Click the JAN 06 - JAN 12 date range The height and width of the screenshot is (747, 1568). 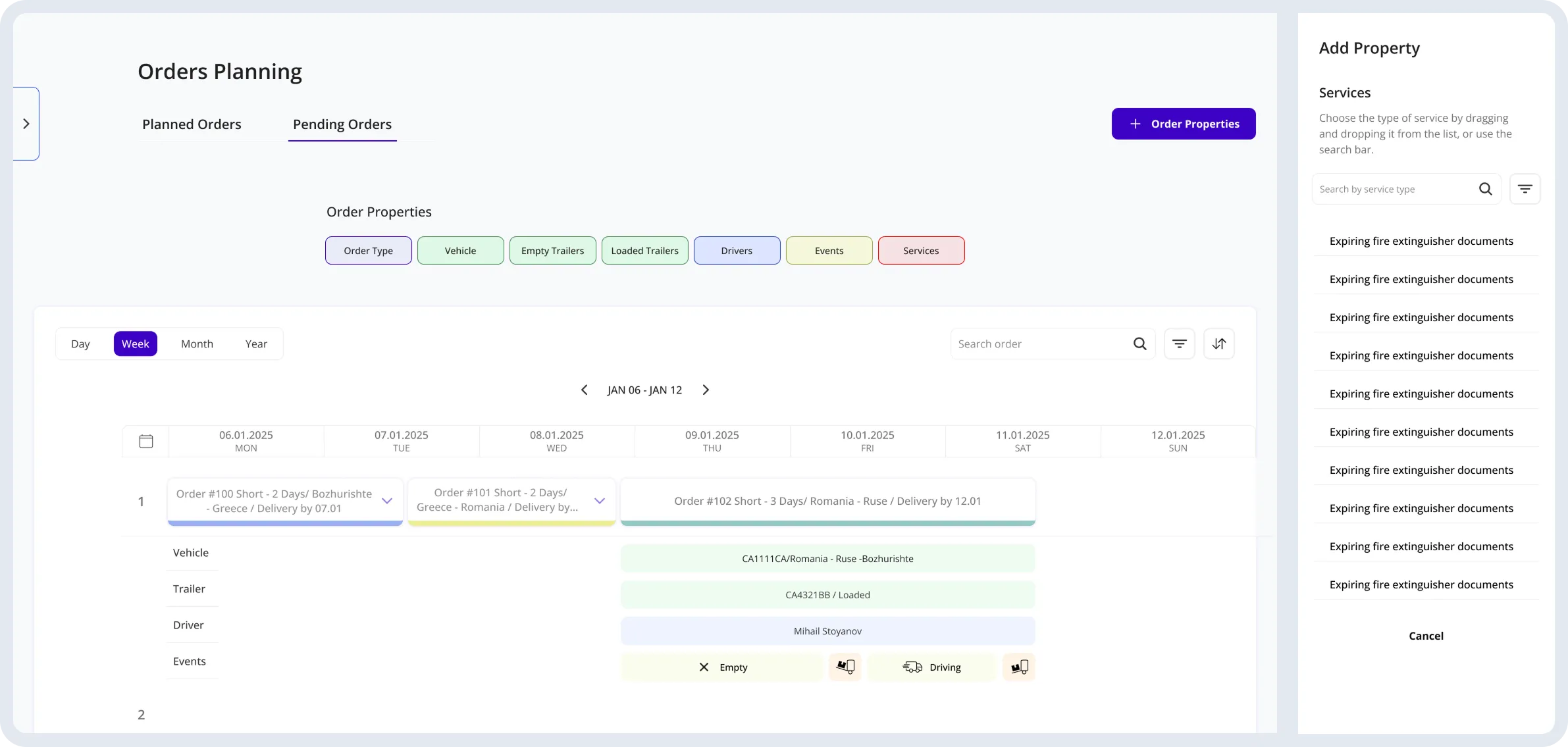(x=644, y=390)
